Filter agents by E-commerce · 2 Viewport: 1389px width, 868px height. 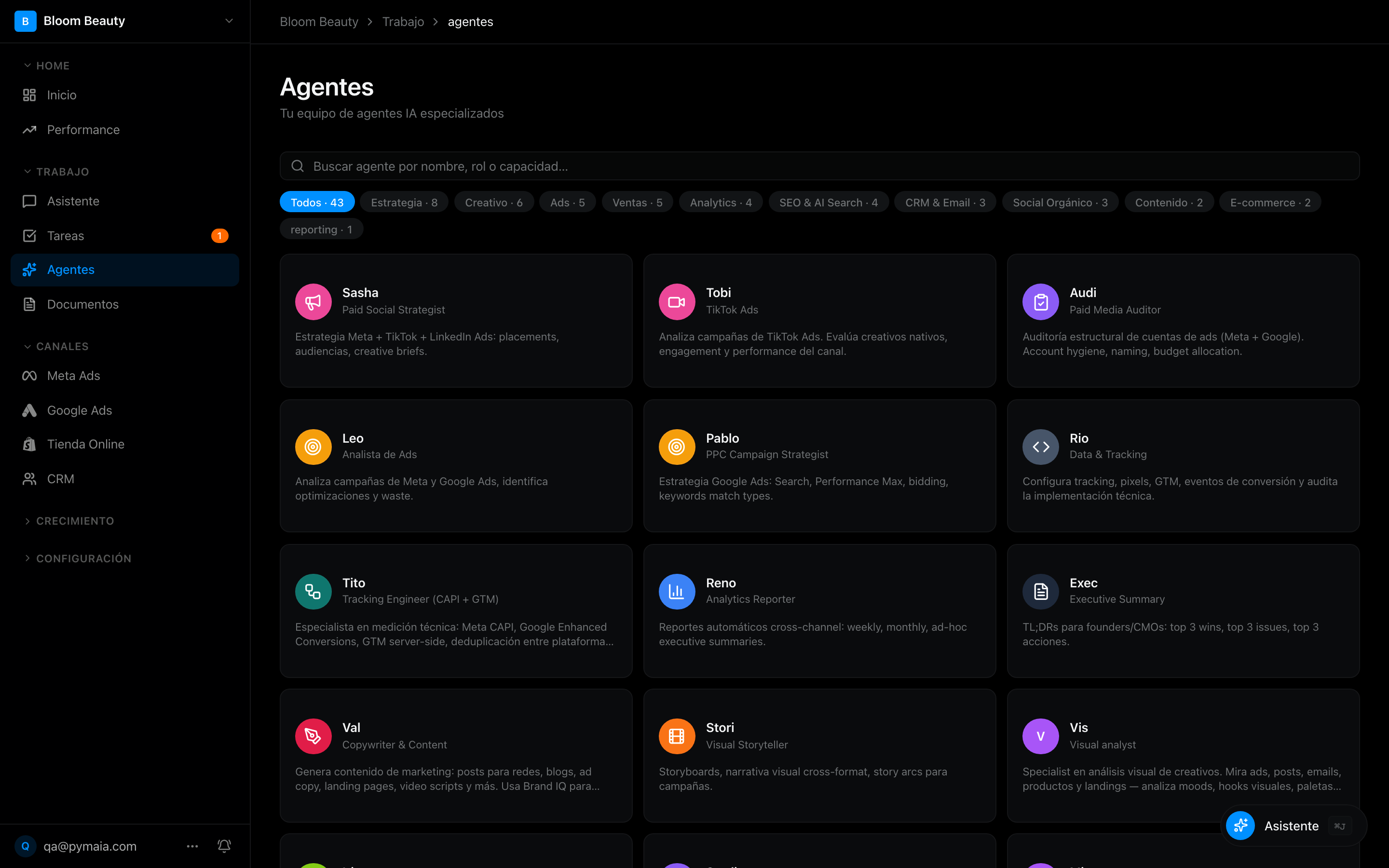click(x=1270, y=202)
